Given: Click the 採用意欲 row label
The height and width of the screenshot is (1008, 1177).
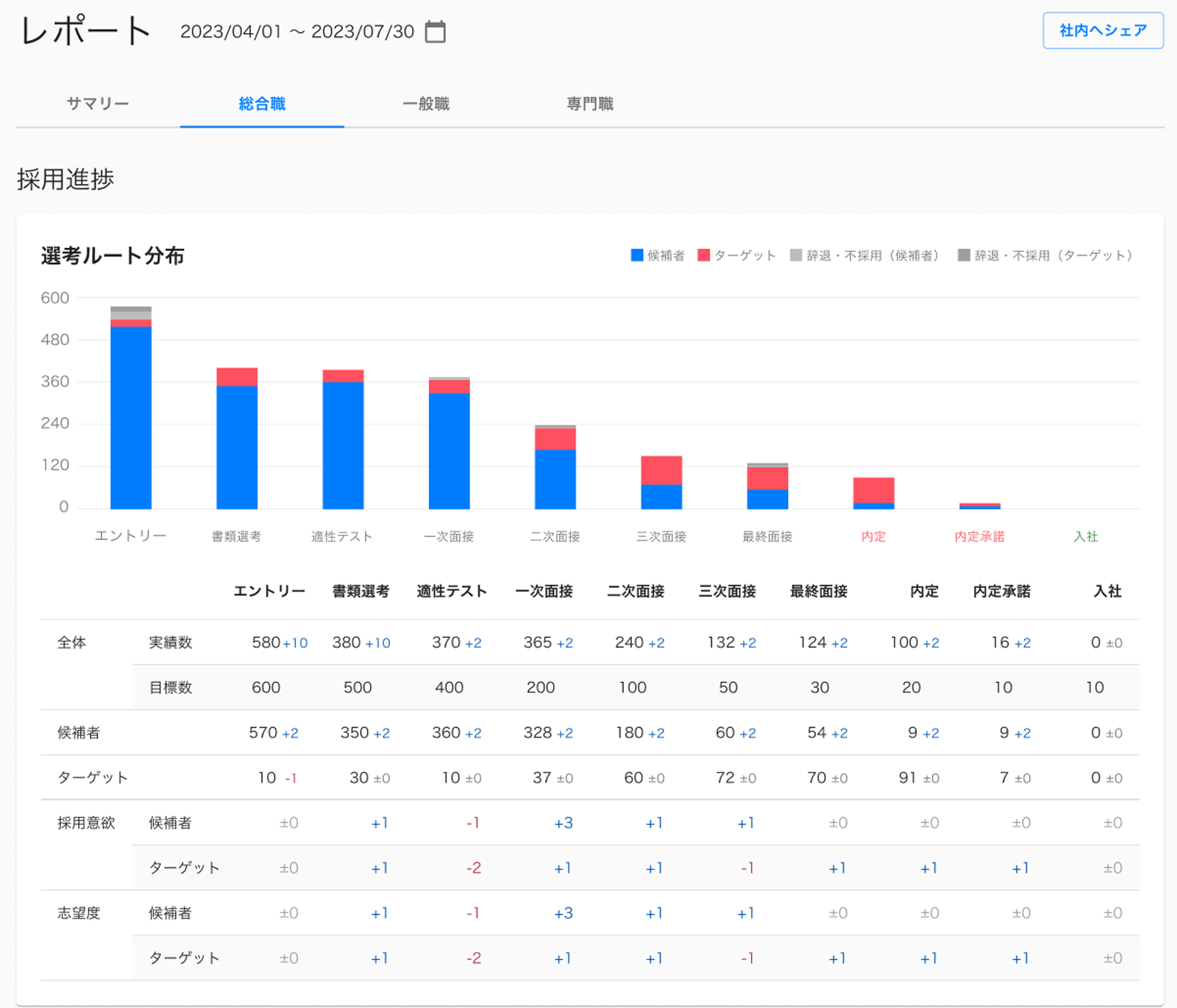Looking at the screenshot, I should point(87,823).
